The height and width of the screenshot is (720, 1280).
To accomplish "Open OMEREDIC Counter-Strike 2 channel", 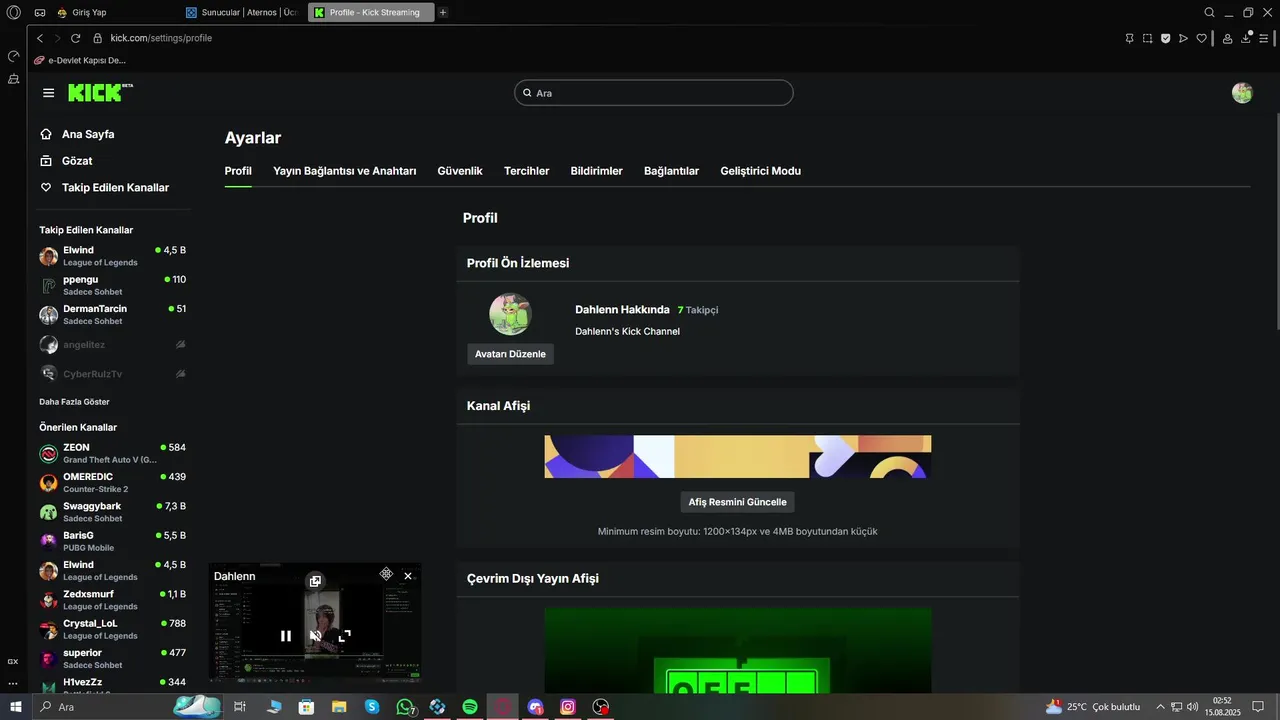I will coord(112,483).
